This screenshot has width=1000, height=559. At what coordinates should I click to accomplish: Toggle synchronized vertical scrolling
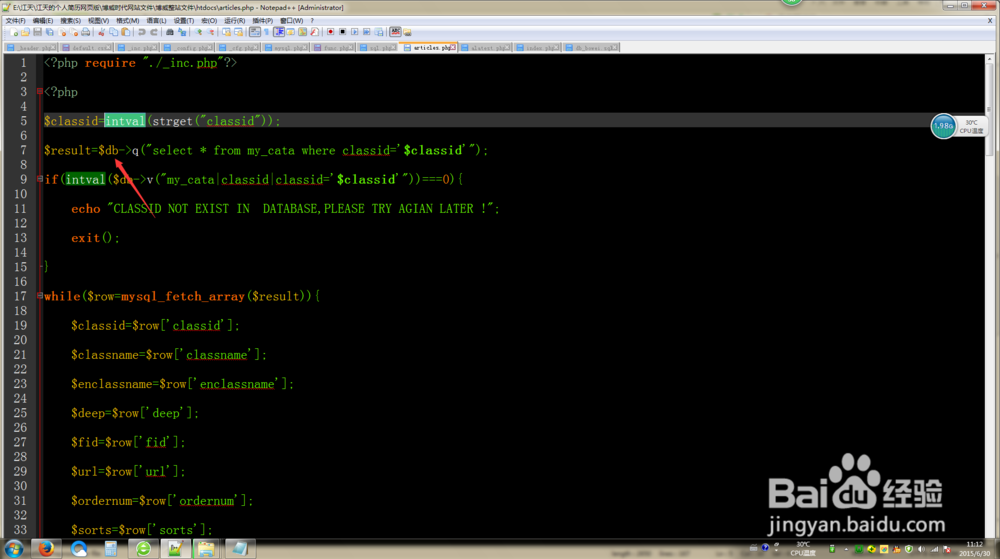(x=227, y=32)
